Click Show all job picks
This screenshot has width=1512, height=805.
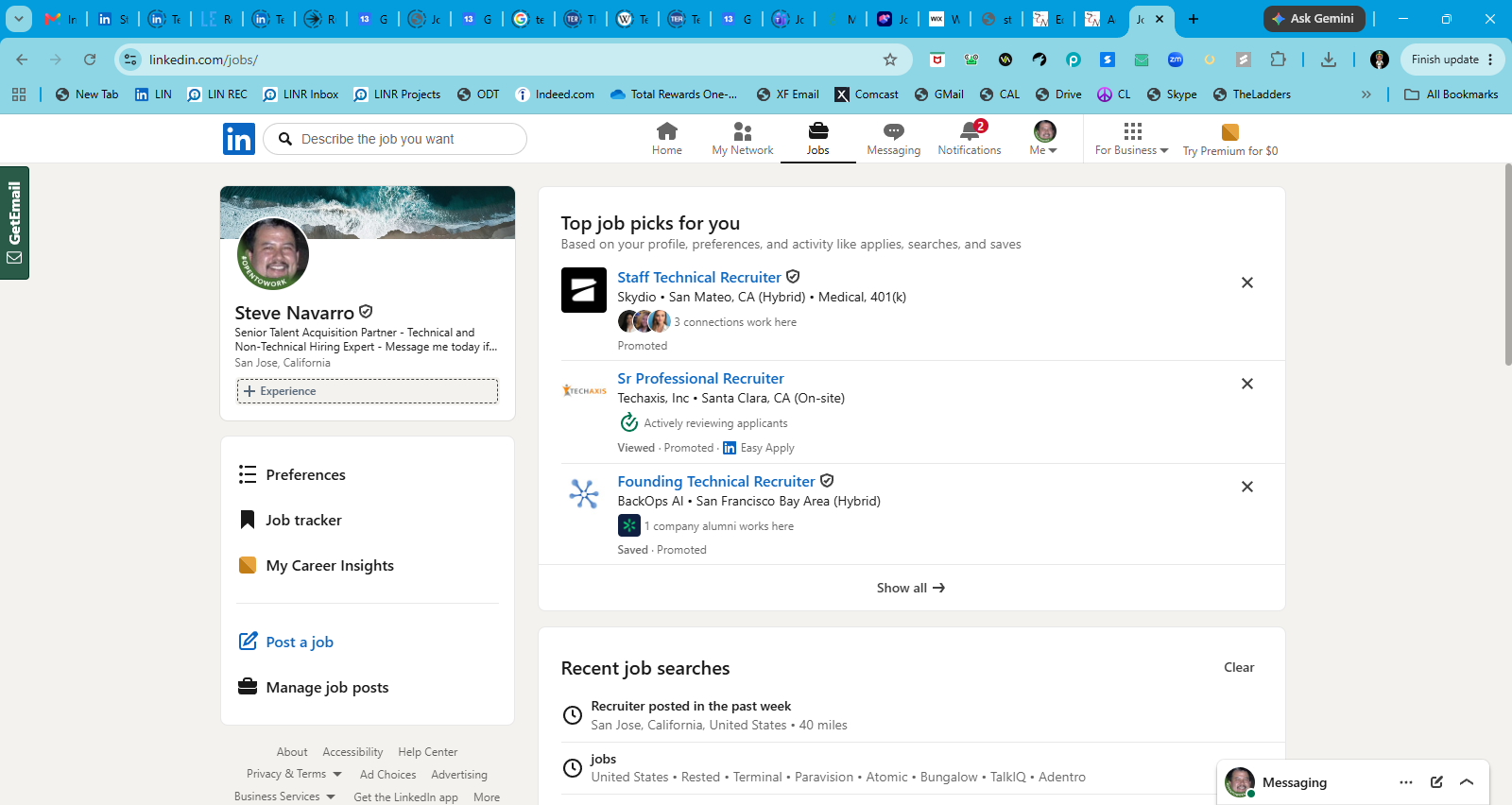pyautogui.click(x=911, y=588)
